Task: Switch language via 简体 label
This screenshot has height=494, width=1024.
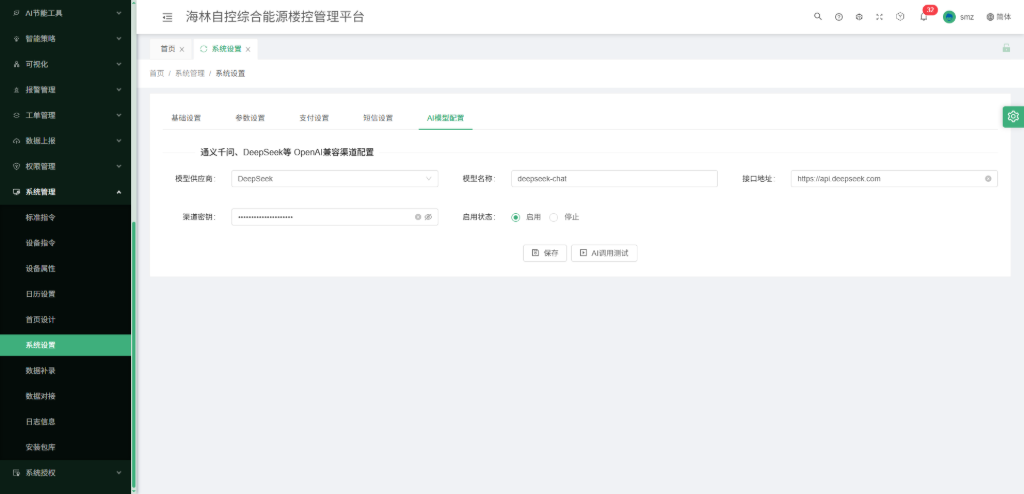Action: tap(1004, 17)
